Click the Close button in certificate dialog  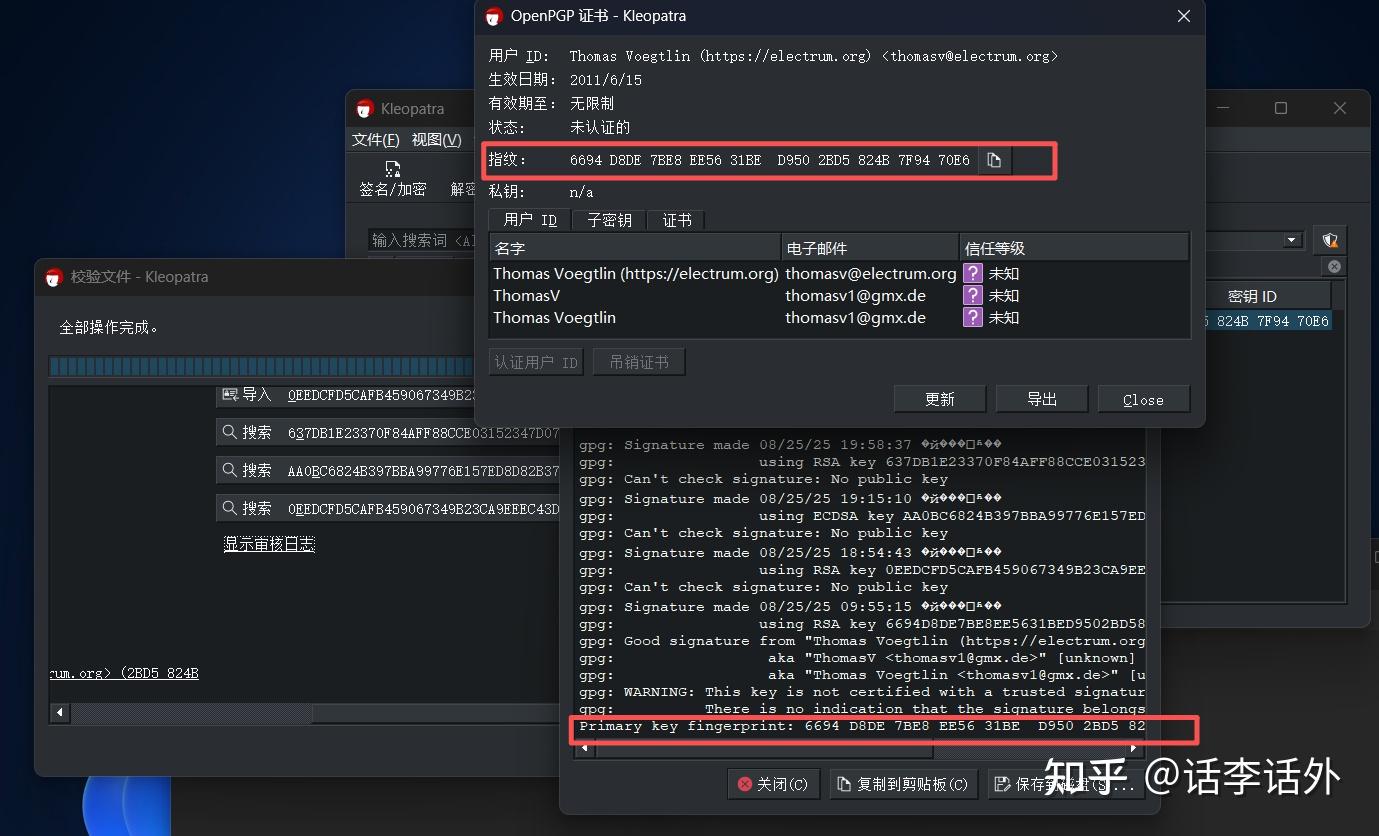point(1143,399)
